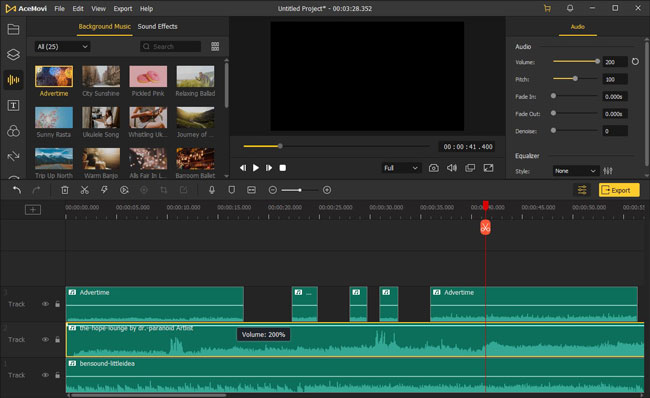
Task: Open the View menu
Action: click(99, 8)
